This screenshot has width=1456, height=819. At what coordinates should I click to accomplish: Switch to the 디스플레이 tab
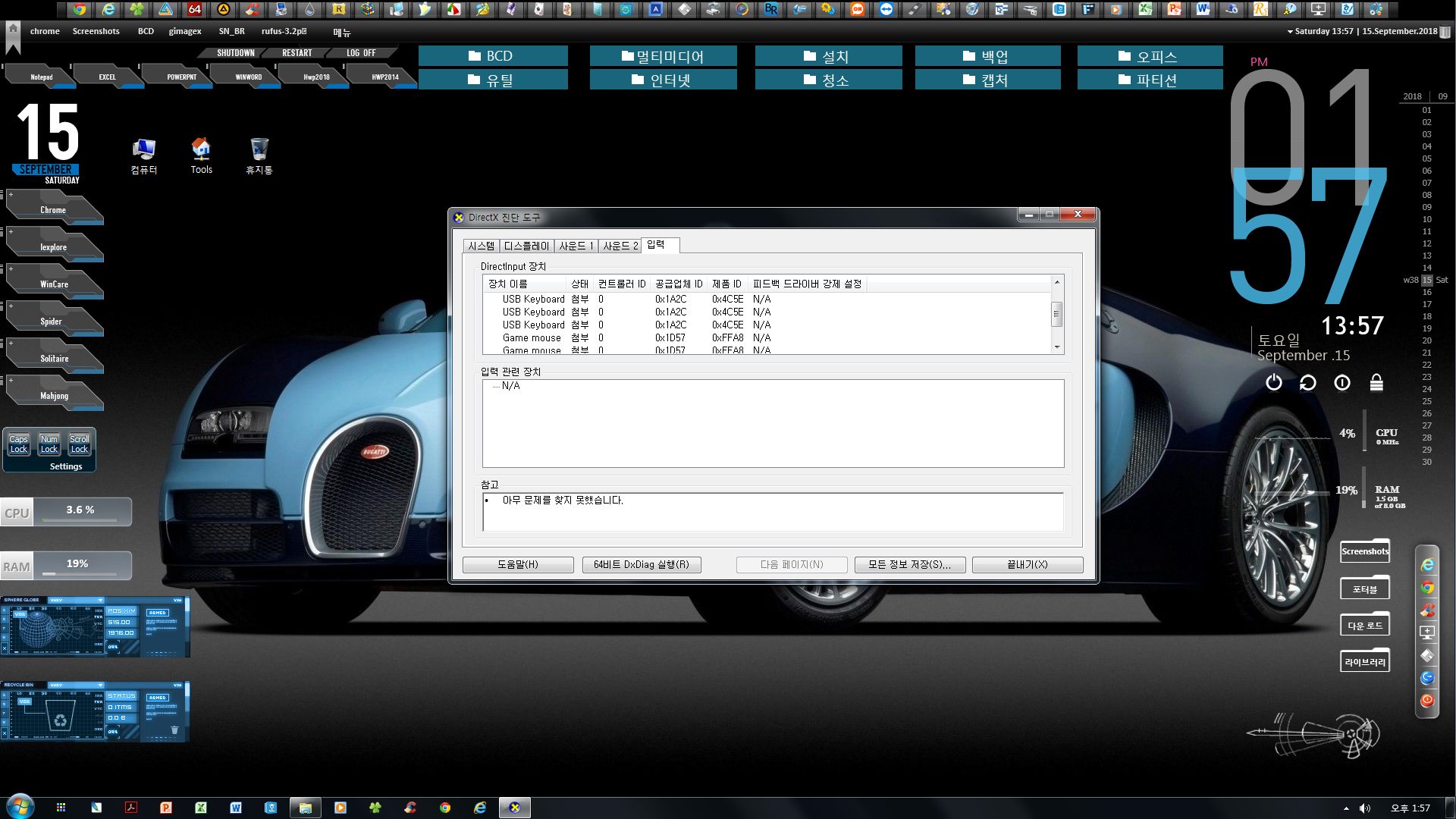click(526, 246)
